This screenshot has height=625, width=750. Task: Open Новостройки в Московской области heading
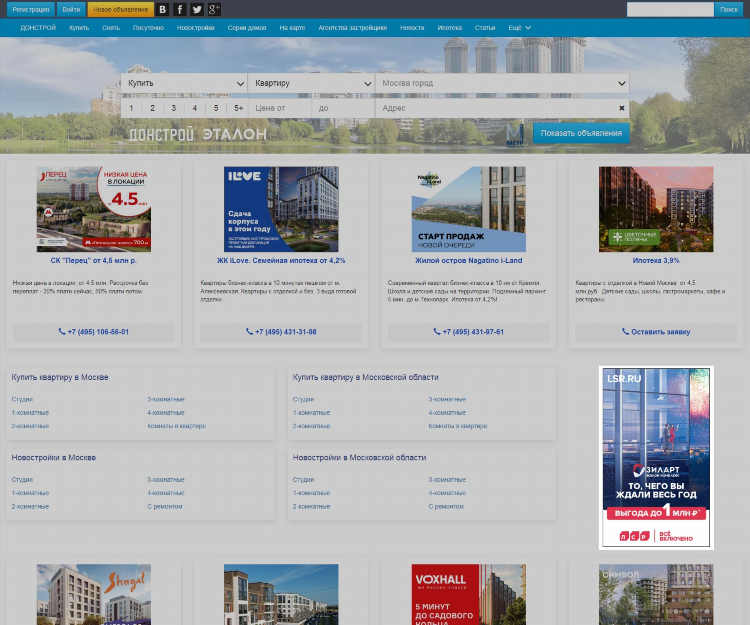coord(359,458)
